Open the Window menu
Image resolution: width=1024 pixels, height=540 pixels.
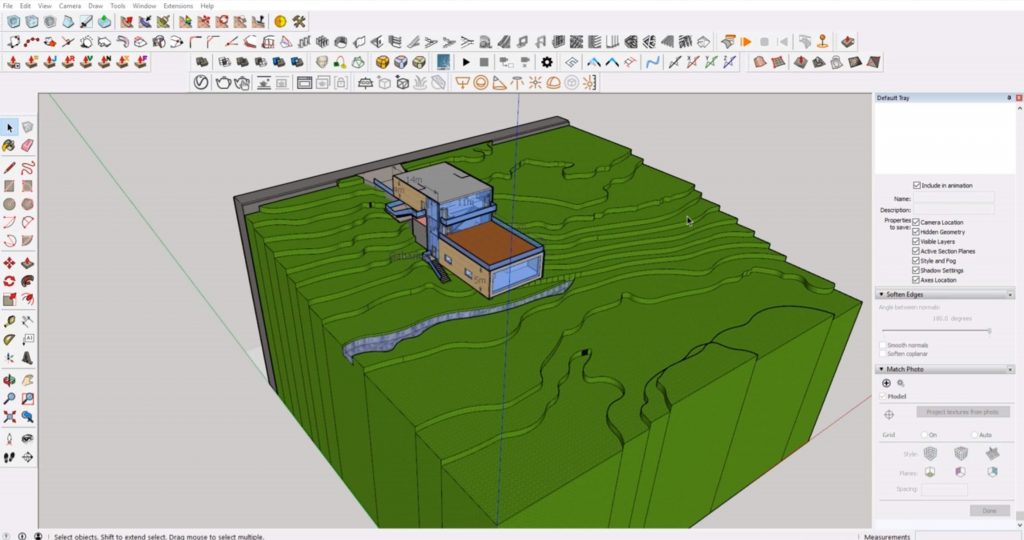[x=144, y=6]
